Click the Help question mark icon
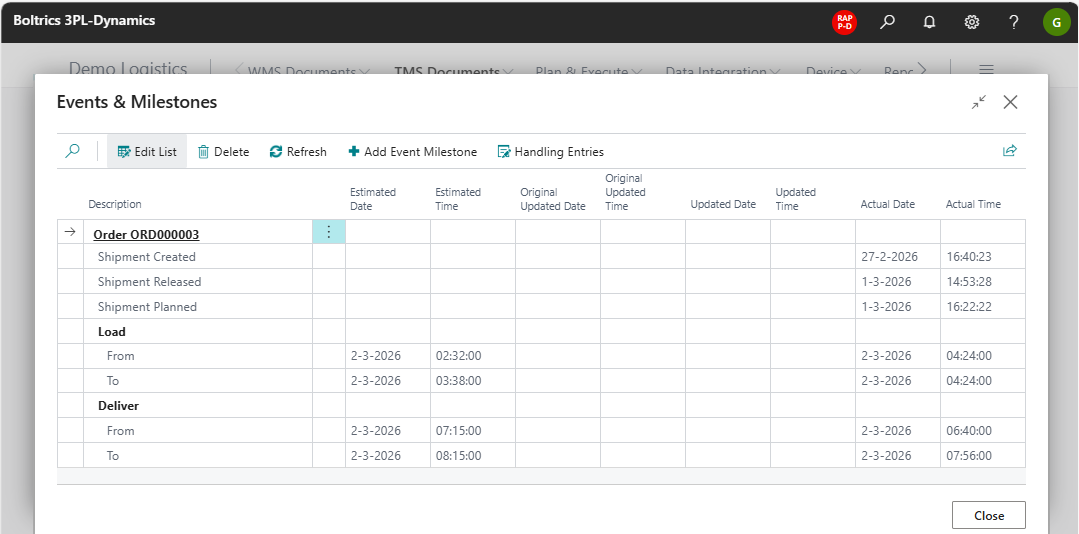Image resolution: width=1079 pixels, height=534 pixels. [1013, 21]
